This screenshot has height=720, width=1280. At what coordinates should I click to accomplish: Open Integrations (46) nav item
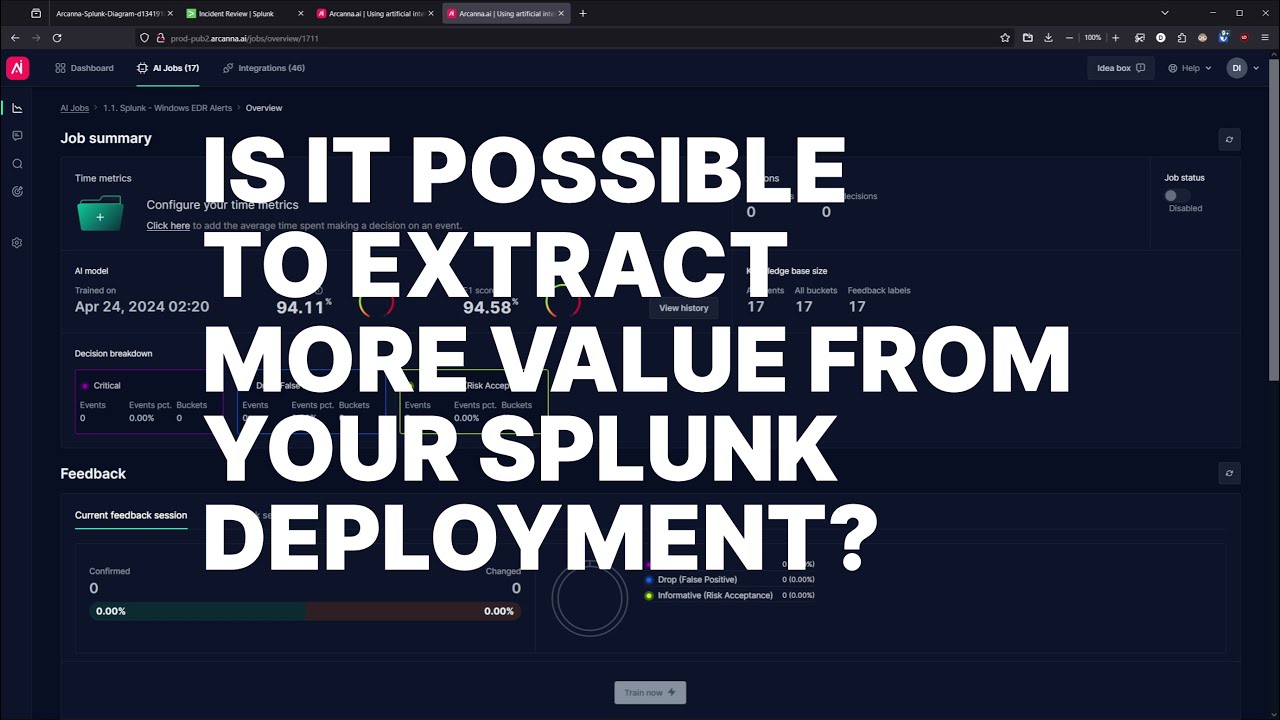pyautogui.click(x=264, y=68)
